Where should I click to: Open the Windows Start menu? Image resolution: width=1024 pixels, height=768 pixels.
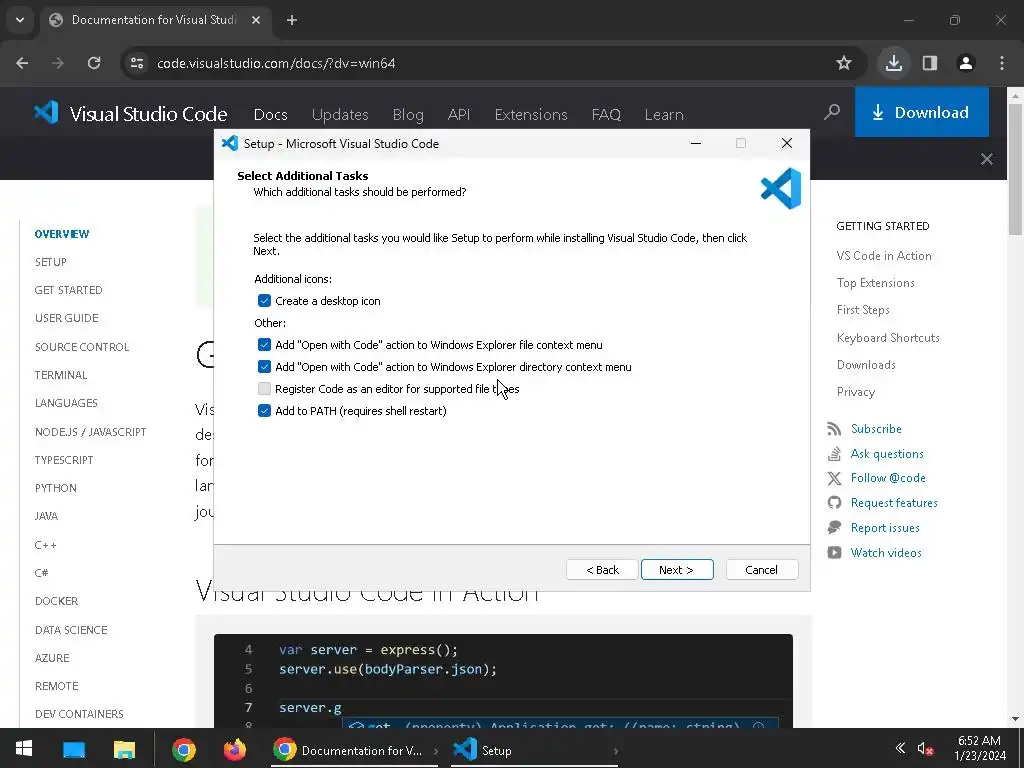click(24, 748)
